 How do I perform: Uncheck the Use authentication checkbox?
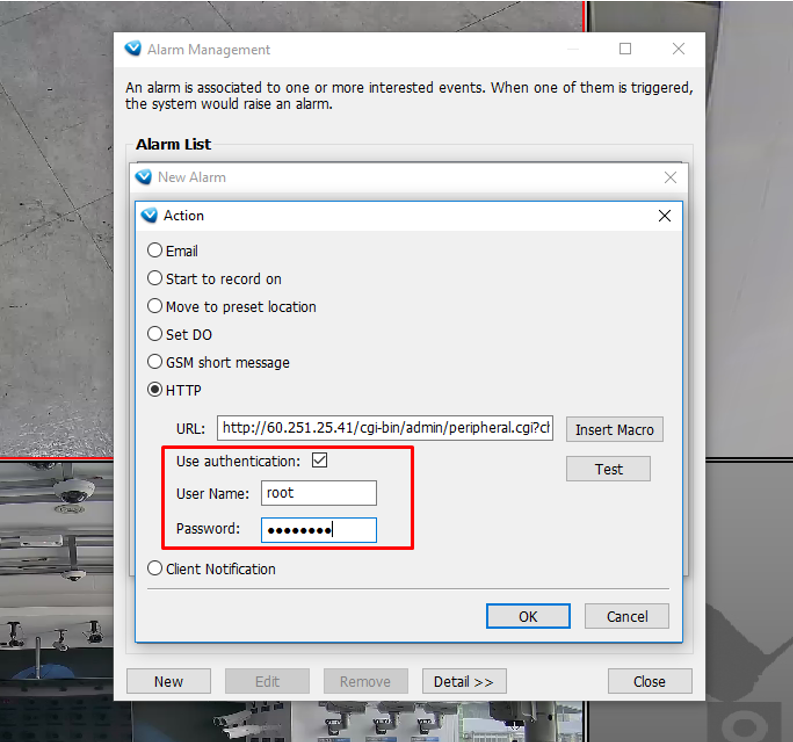320,461
